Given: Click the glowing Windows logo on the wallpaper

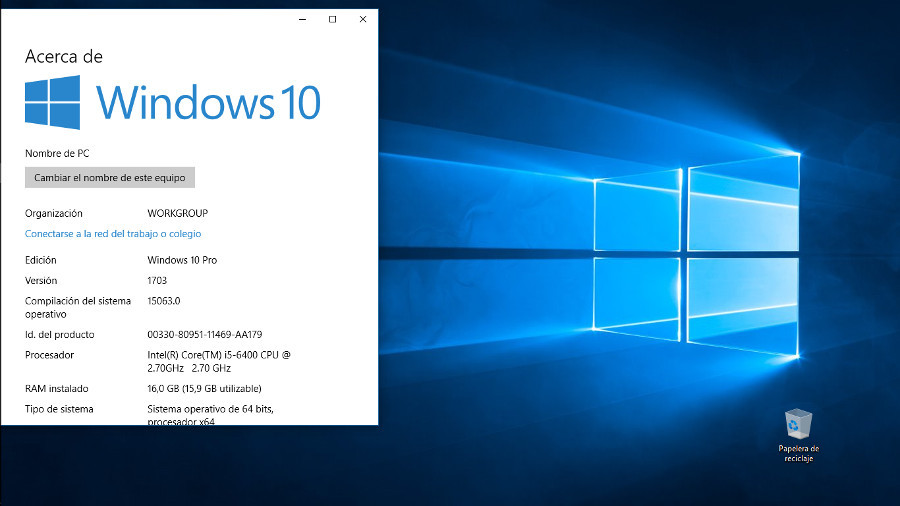Looking at the screenshot, I should pos(698,262).
